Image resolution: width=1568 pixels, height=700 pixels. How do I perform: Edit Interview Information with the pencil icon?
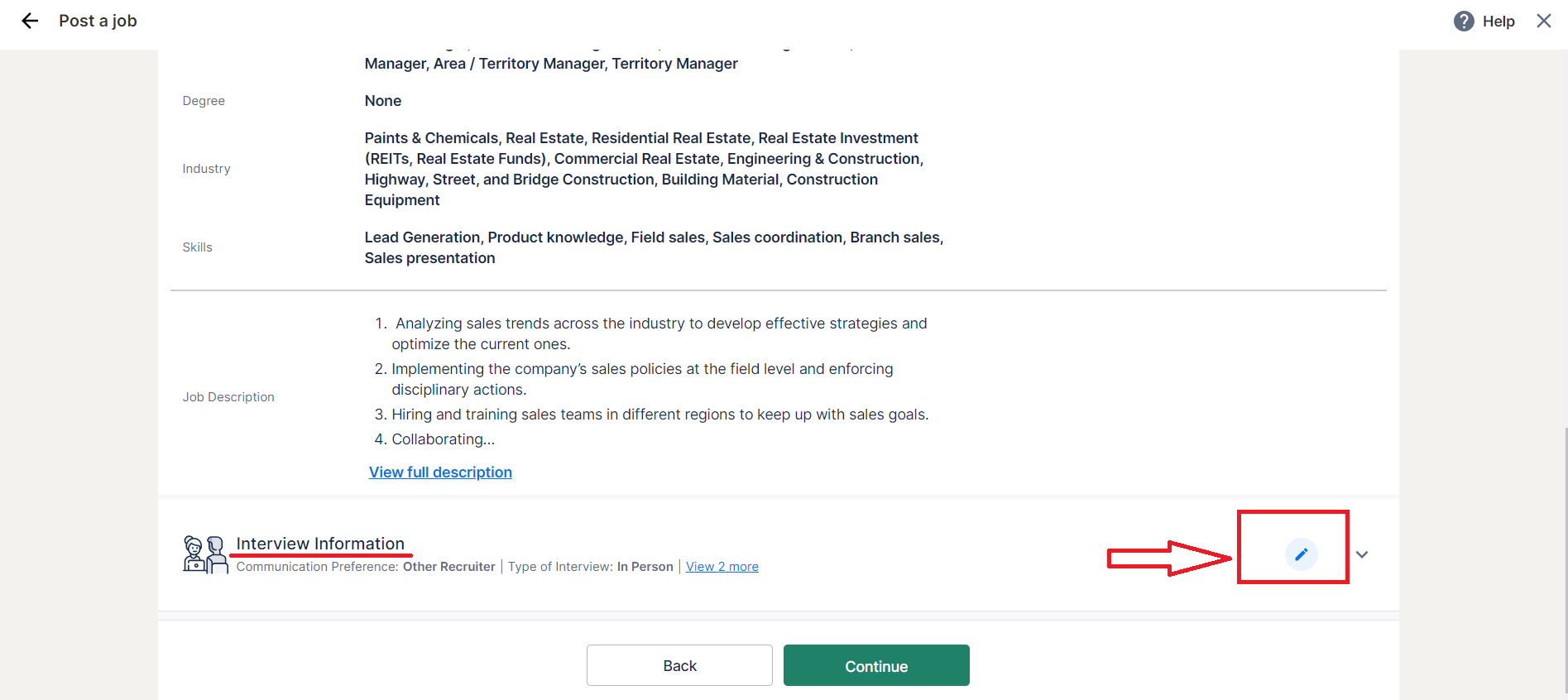(x=1301, y=554)
